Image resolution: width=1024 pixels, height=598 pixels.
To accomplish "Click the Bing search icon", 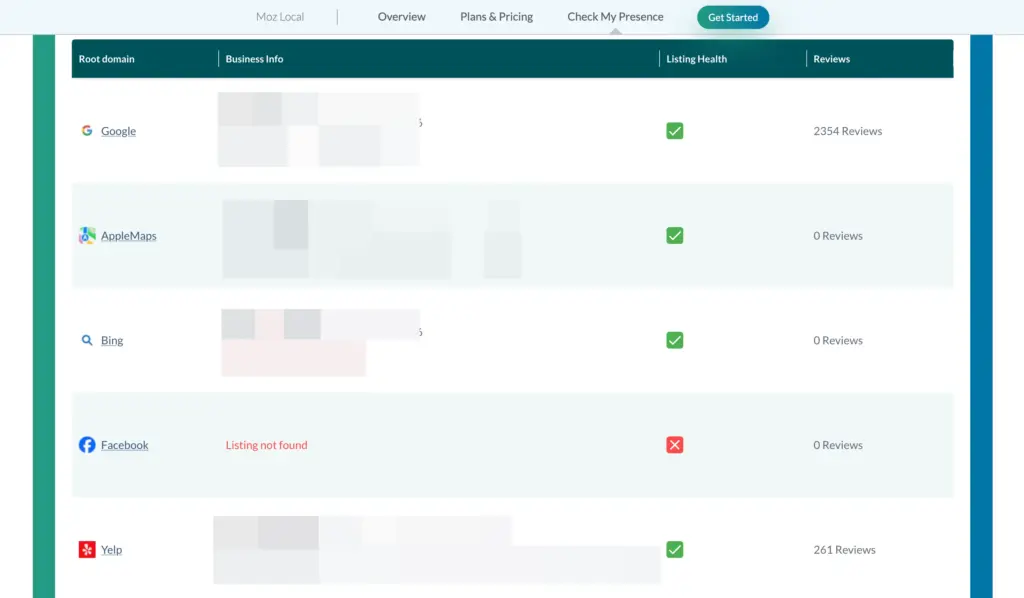I will [87, 340].
